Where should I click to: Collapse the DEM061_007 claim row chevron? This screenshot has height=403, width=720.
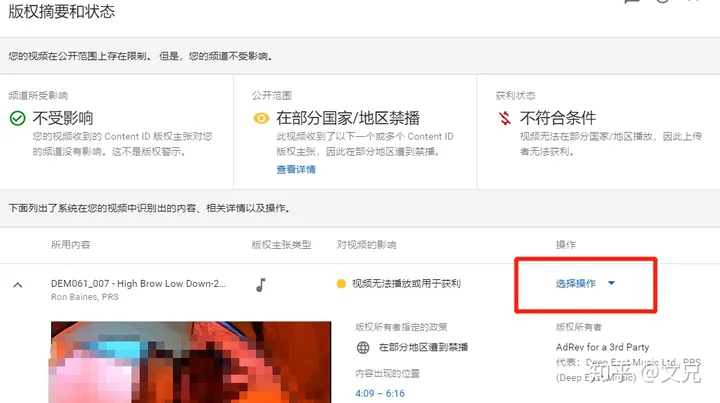[x=17, y=285]
